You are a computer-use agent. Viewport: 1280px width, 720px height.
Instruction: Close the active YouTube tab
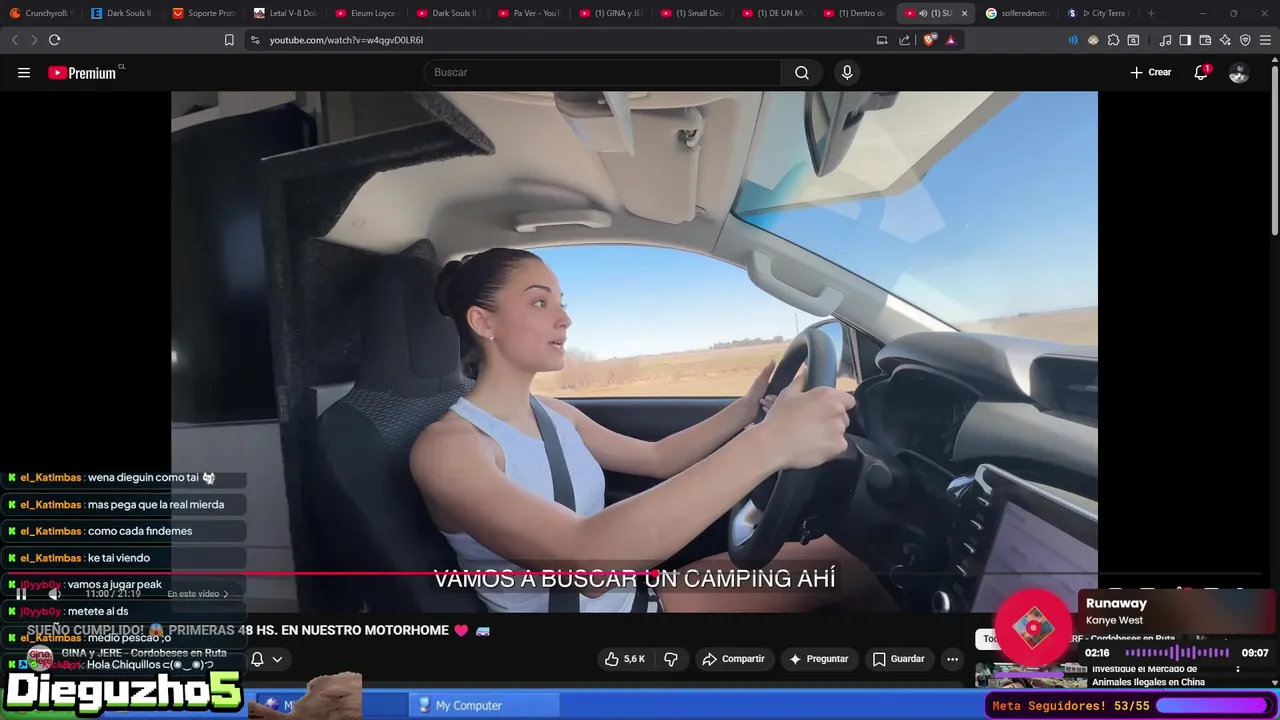coord(964,13)
